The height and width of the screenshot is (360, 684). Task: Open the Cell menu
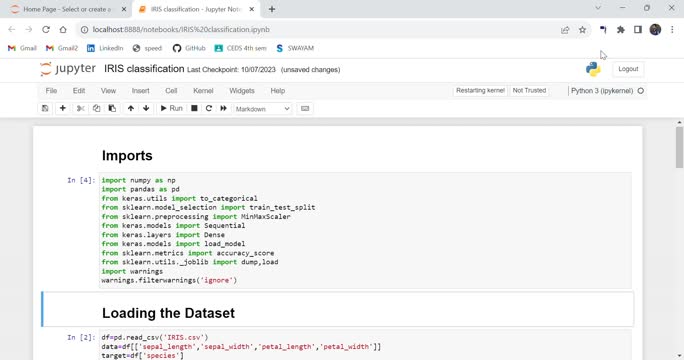tap(171, 91)
